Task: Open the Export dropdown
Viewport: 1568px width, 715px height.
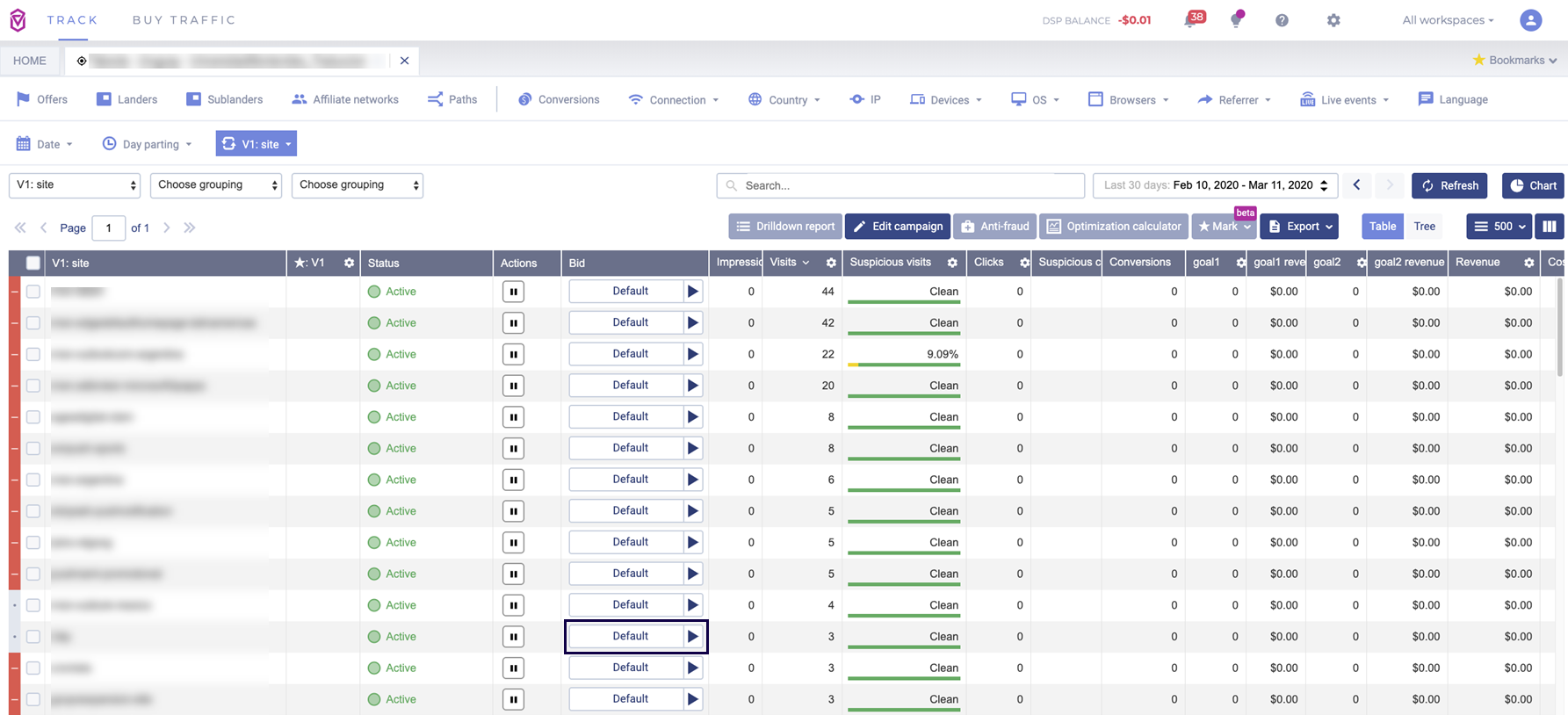Action: click(x=1299, y=227)
